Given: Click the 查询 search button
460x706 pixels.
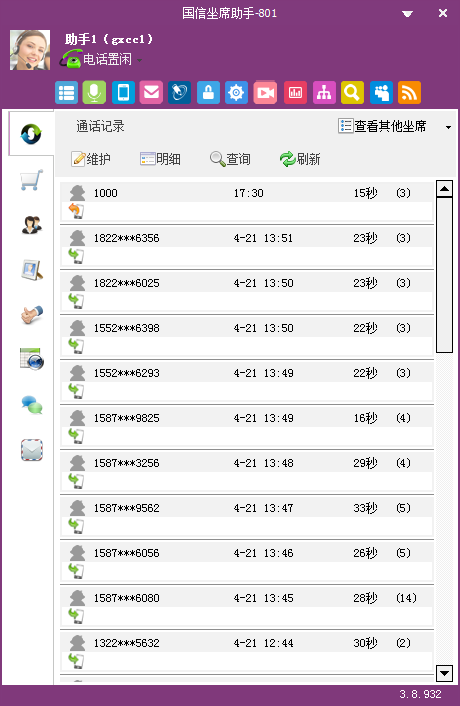Looking at the screenshot, I should coord(230,159).
